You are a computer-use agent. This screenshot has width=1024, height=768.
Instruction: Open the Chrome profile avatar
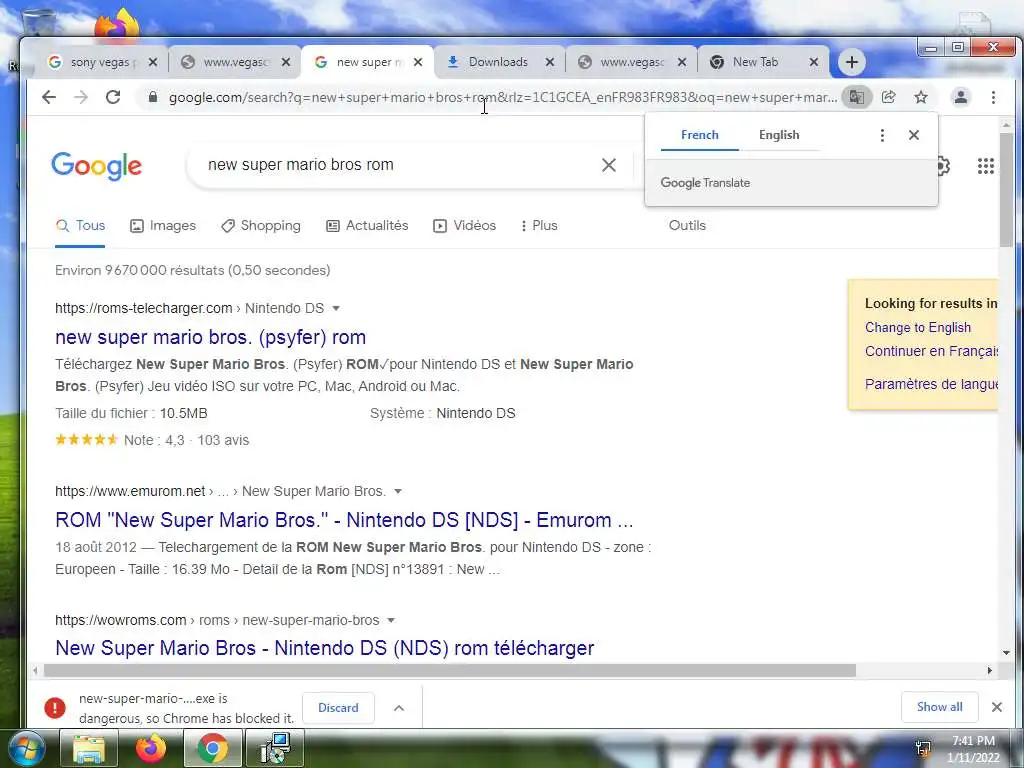click(x=961, y=97)
